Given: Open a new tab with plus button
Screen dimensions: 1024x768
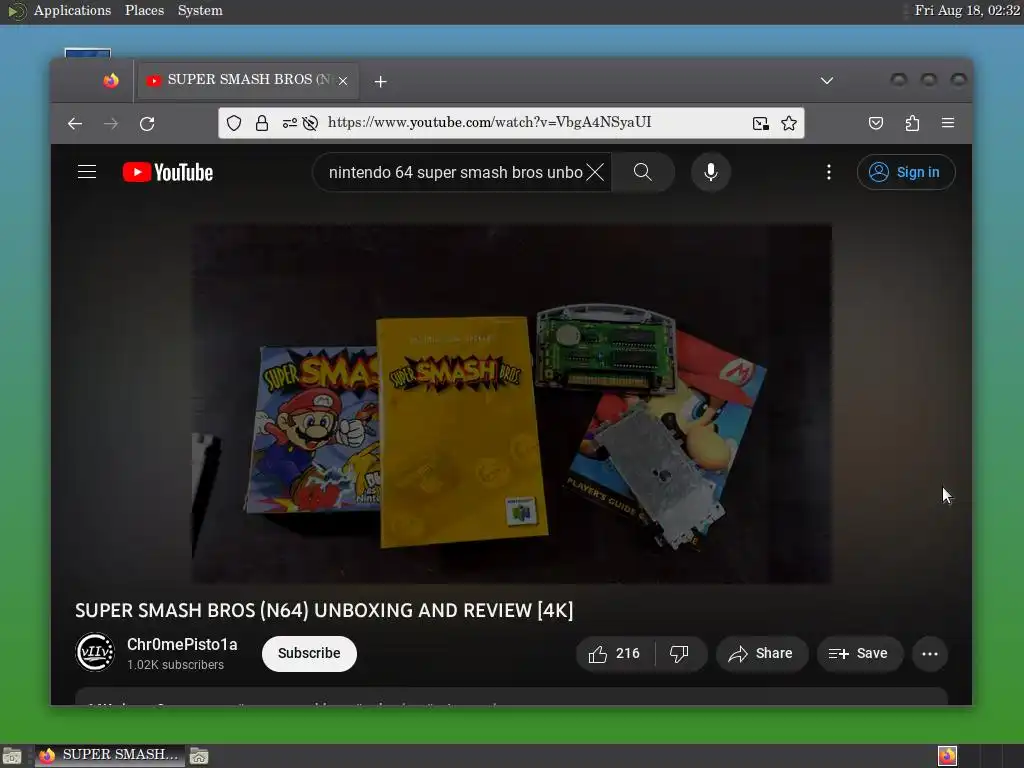Looking at the screenshot, I should [381, 82].
